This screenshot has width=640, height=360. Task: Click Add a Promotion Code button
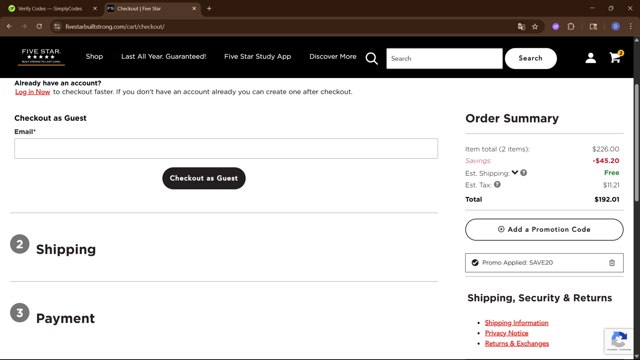(x=544, y=229)
